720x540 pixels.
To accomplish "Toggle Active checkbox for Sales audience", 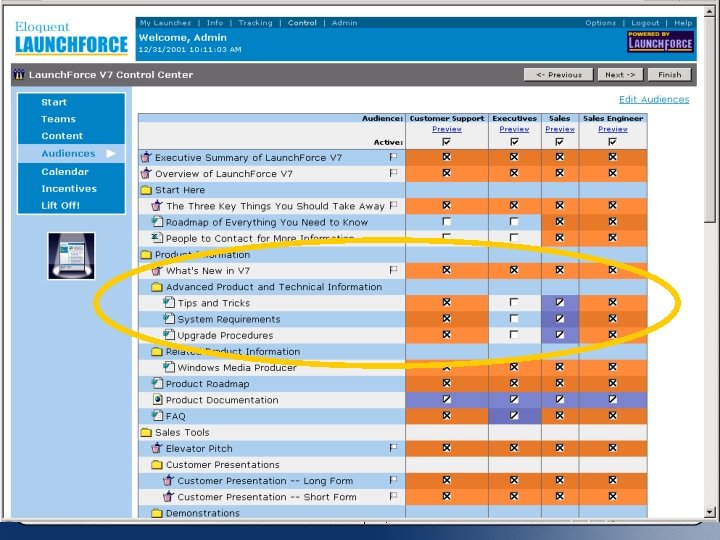I will [559, 142].
